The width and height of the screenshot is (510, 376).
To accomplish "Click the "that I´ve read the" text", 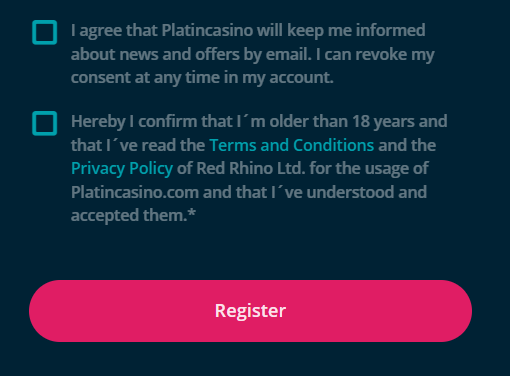I will tap(138, 145).
